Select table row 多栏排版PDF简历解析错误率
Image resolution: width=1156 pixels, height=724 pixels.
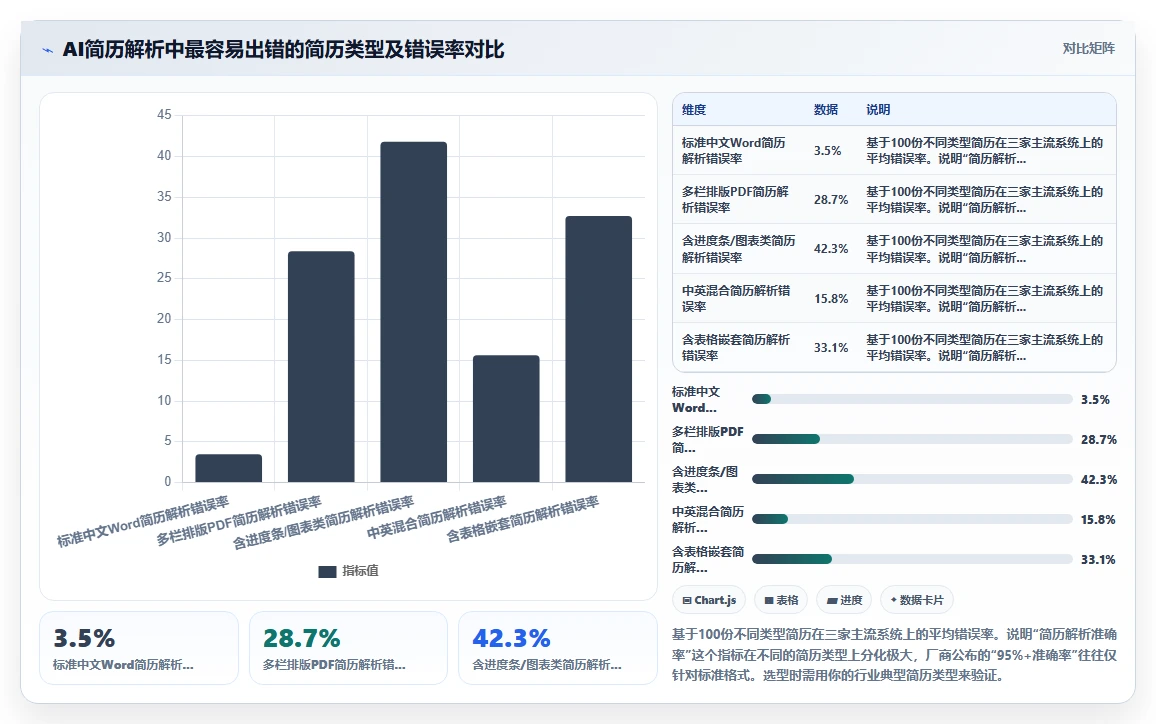click(894, 200)
